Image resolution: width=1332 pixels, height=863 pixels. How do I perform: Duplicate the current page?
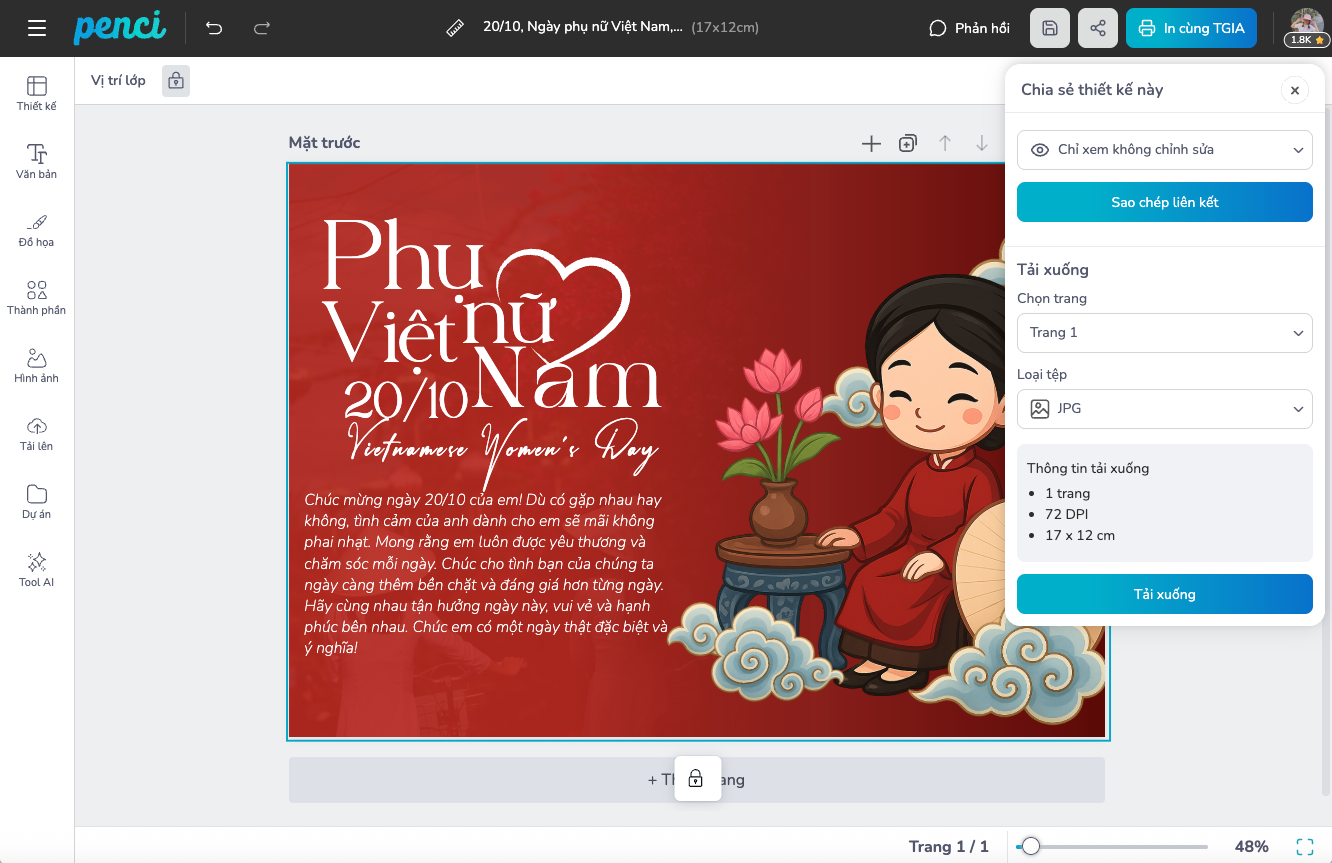pos(907,143)
